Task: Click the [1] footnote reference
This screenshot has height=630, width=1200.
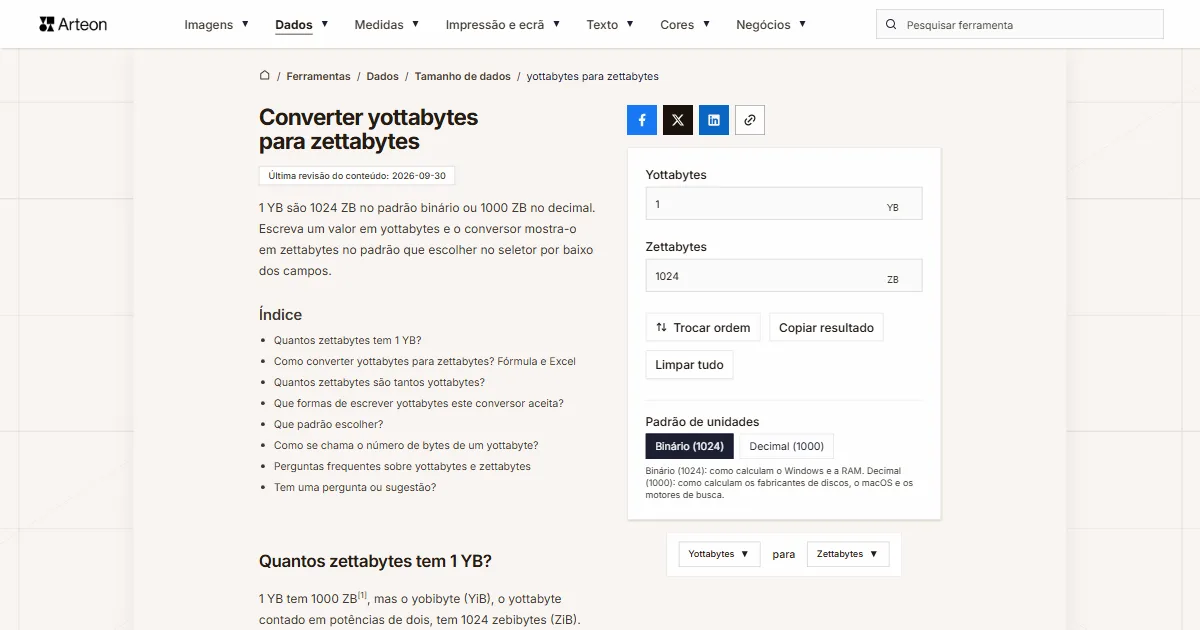Action: (363, 596)
